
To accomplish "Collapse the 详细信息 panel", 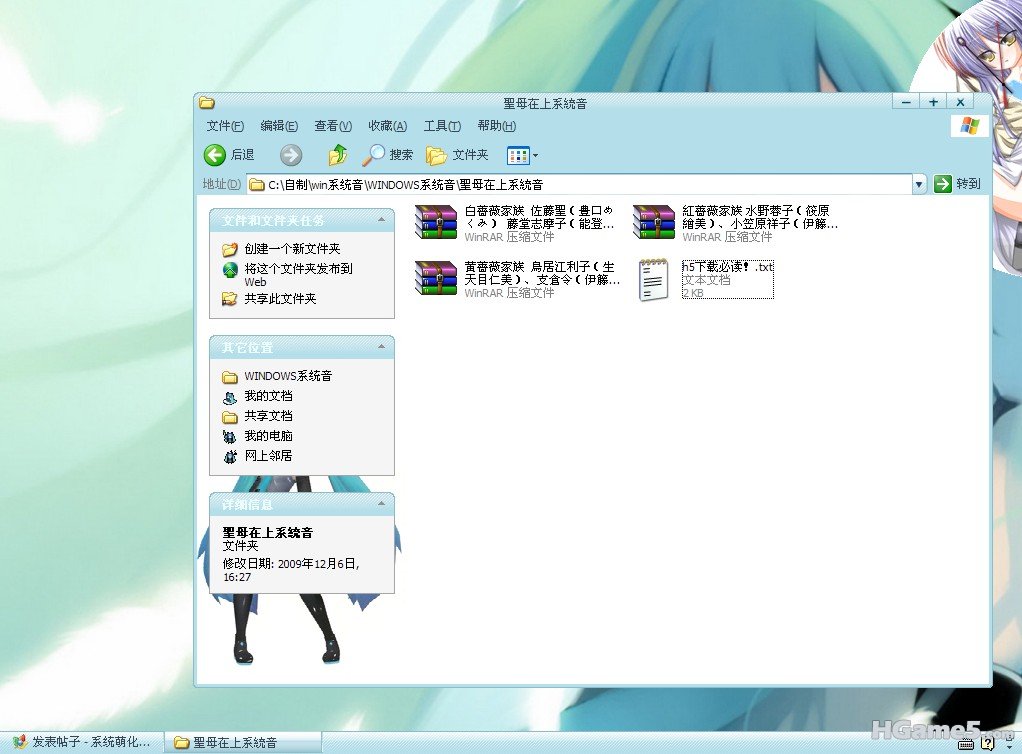I will (381, 504).
